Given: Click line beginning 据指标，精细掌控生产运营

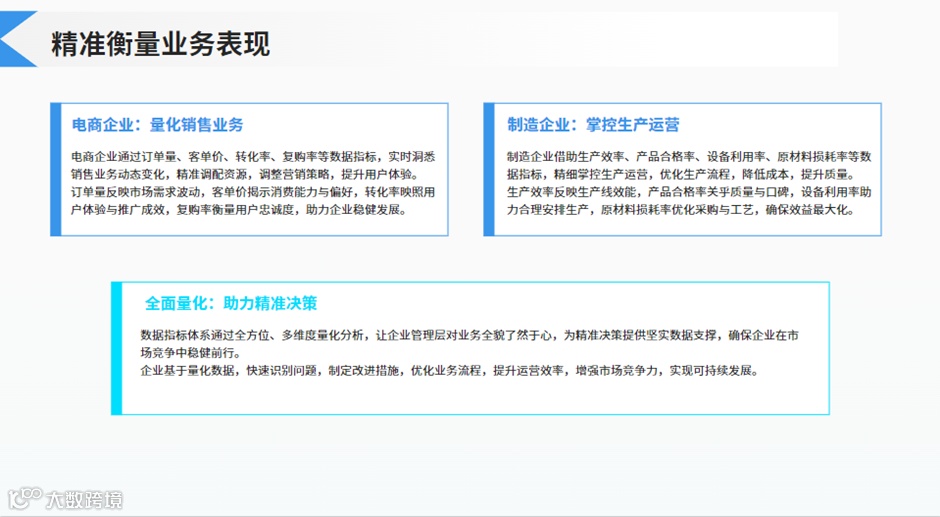Looking at the screenshot, I should coord(682,175).
